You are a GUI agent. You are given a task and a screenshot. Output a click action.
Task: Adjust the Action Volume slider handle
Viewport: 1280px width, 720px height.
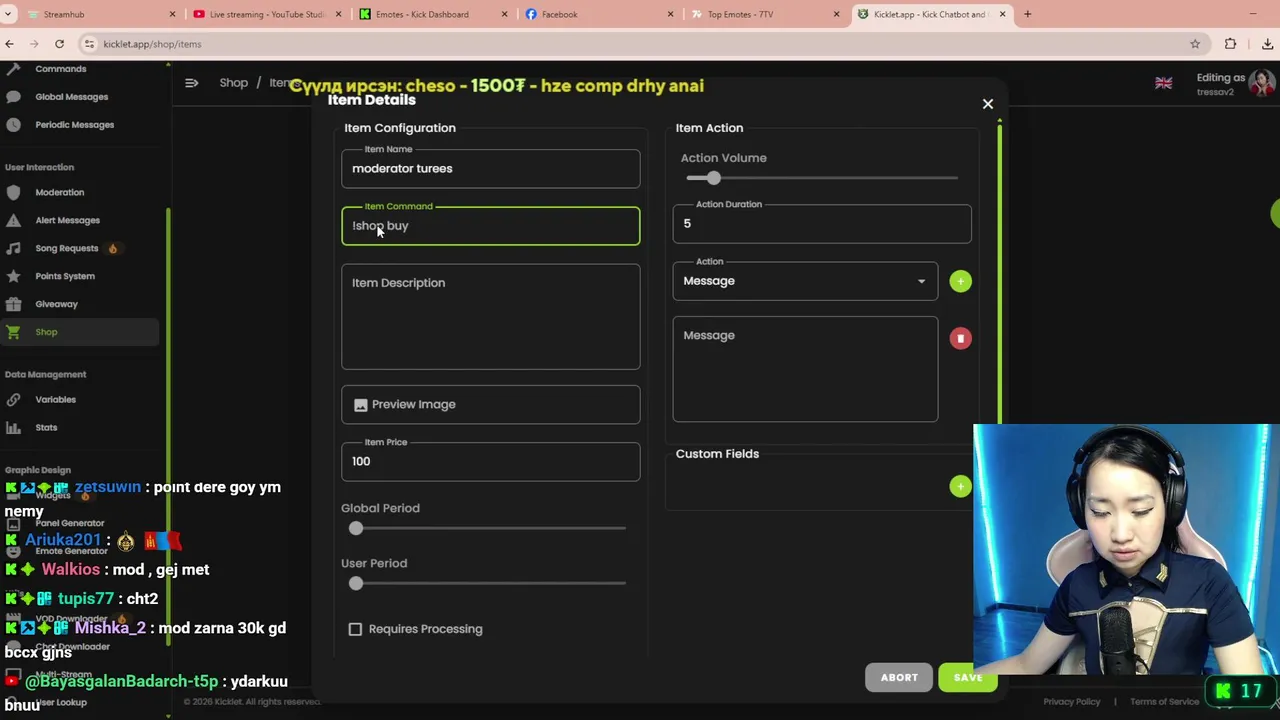(713, 178)
